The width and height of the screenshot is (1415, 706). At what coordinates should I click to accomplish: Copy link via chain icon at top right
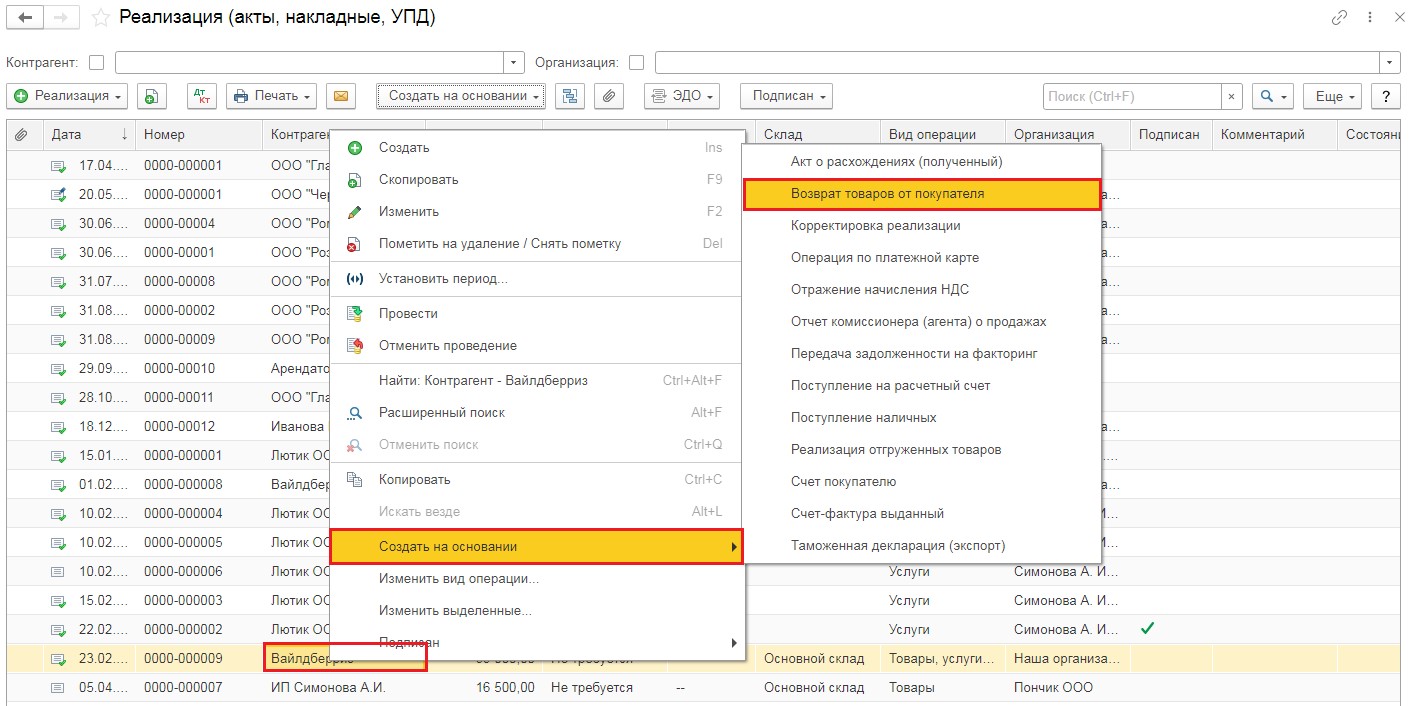(1339, 18)
